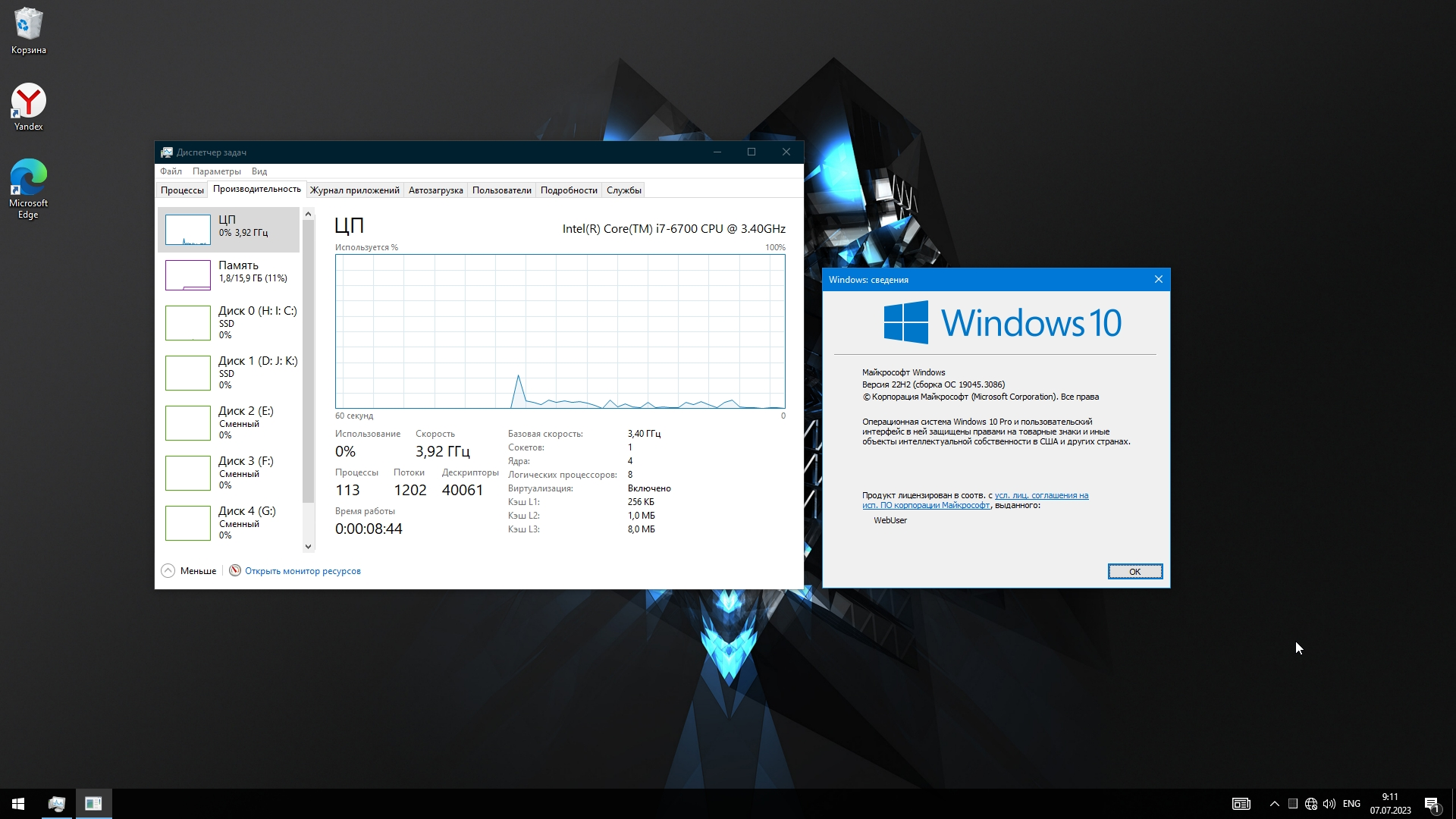Open the Recycle Bin desktop icon
The image size is (1456, 819).
(28, 30)
